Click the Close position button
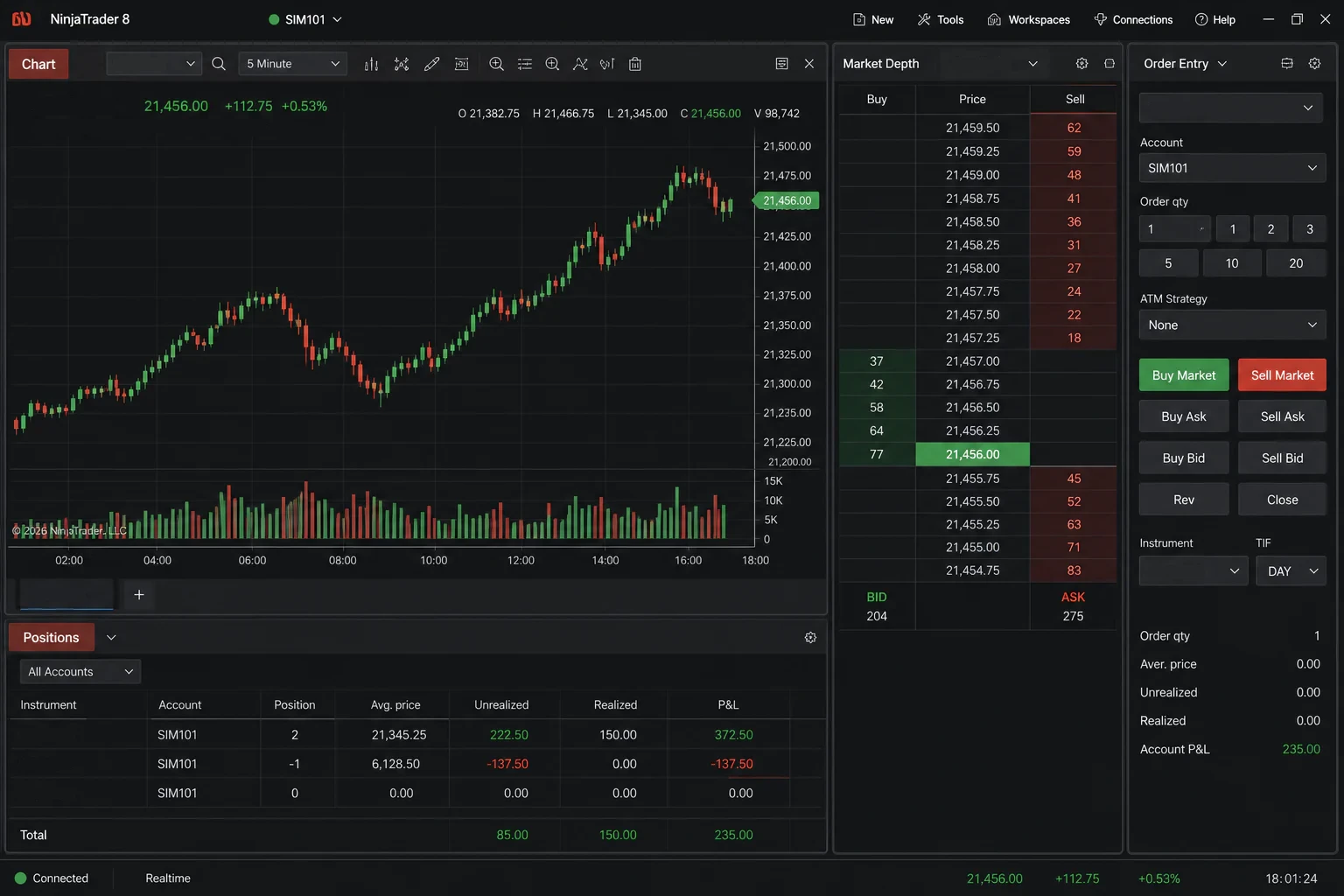The width and height of the screenshot is (1344, 896). [1282, 500]
